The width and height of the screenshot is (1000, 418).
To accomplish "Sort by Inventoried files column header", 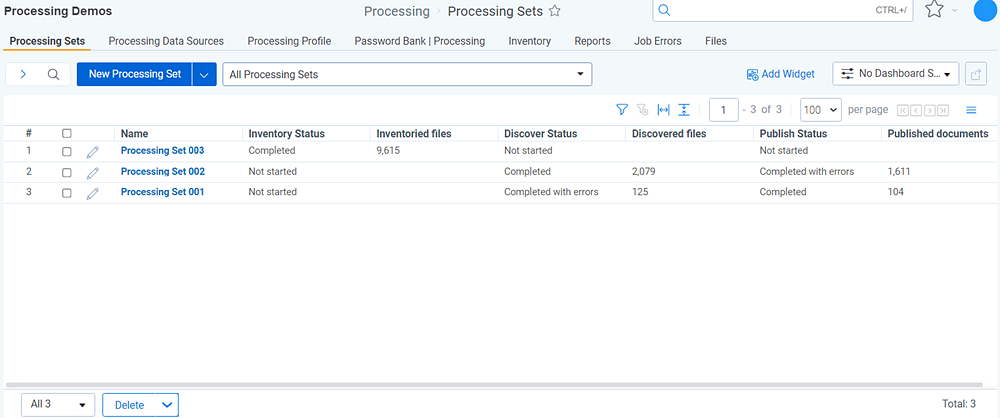I will click(x=414, y=133).
